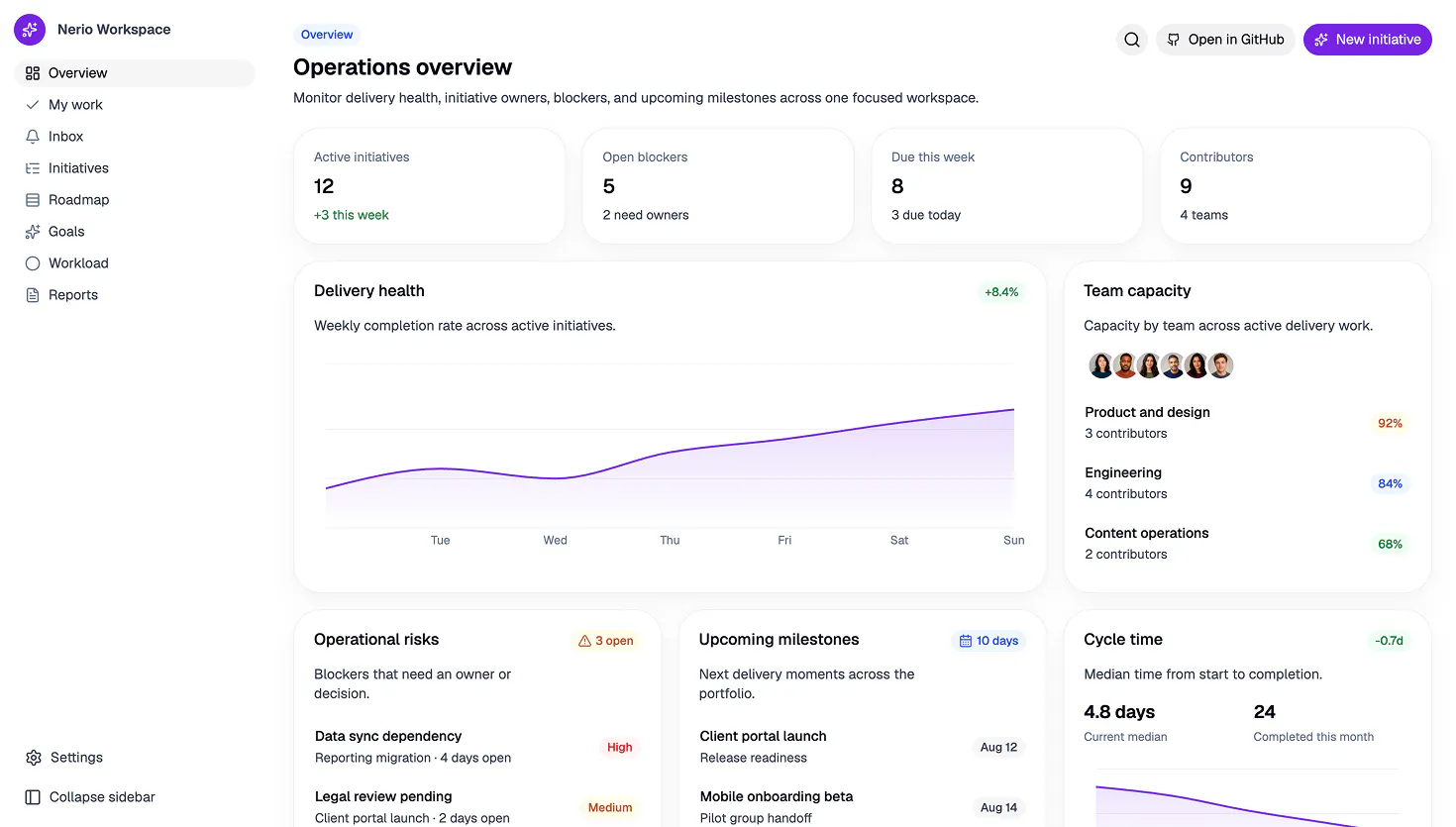
Task: Click the +8.4% delivery health badge
Action: 1001,292
